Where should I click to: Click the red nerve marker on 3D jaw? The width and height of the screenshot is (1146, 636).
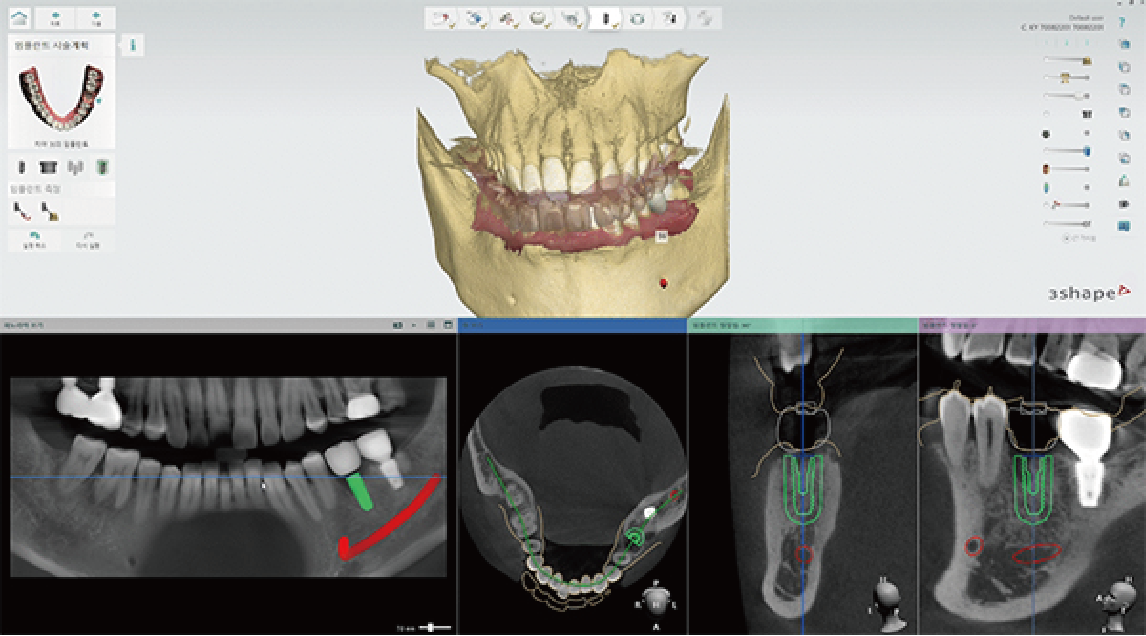click(x=664, y=283)
